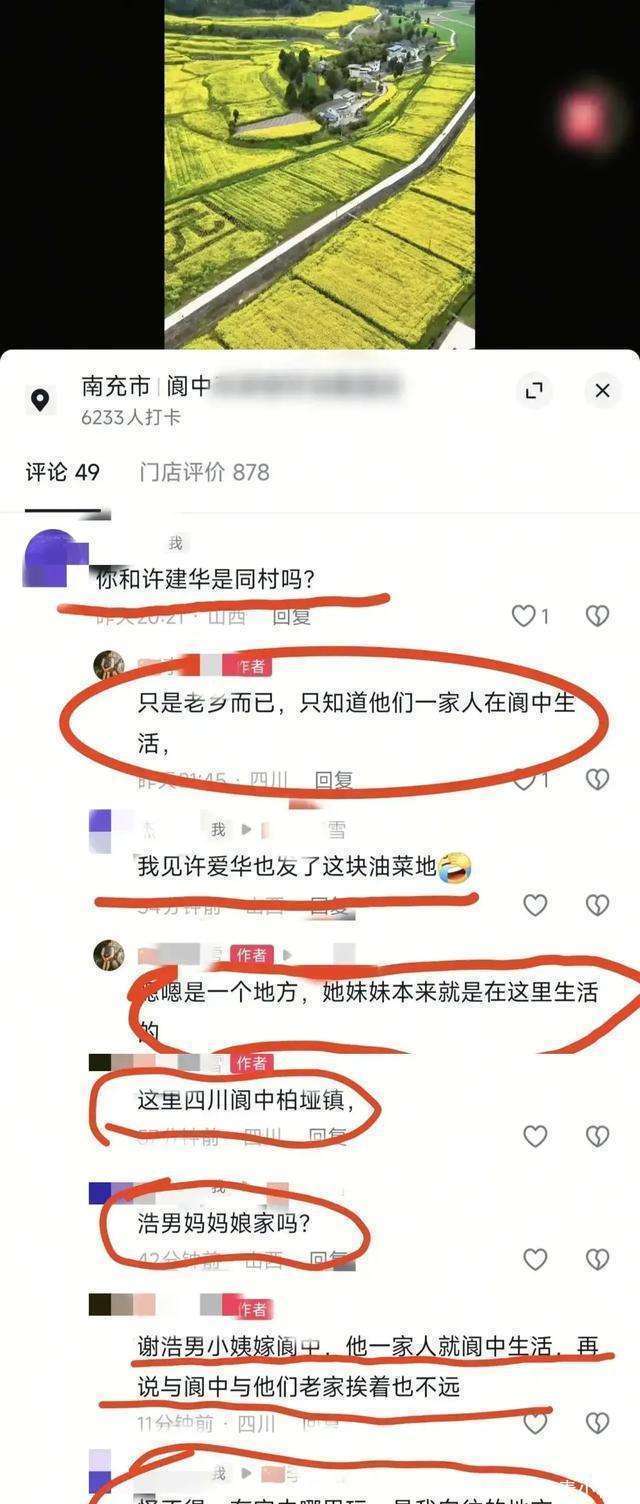Reply to the 你和许建华是同村吗 comment
640x1504 pixels.
pos(292,617)
